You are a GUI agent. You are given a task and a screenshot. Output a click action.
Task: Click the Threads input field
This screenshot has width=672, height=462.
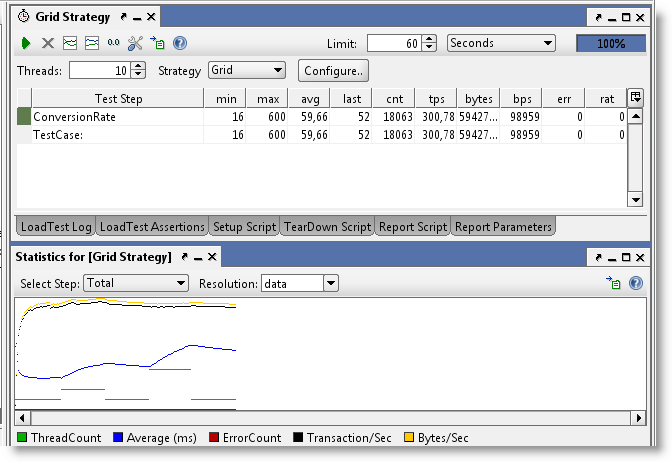click(x=100, y=70)
